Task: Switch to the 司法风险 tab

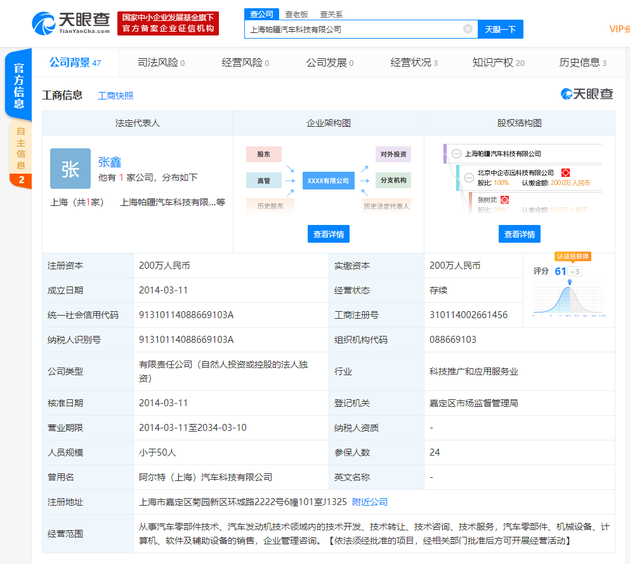Action: coord(160,62)
